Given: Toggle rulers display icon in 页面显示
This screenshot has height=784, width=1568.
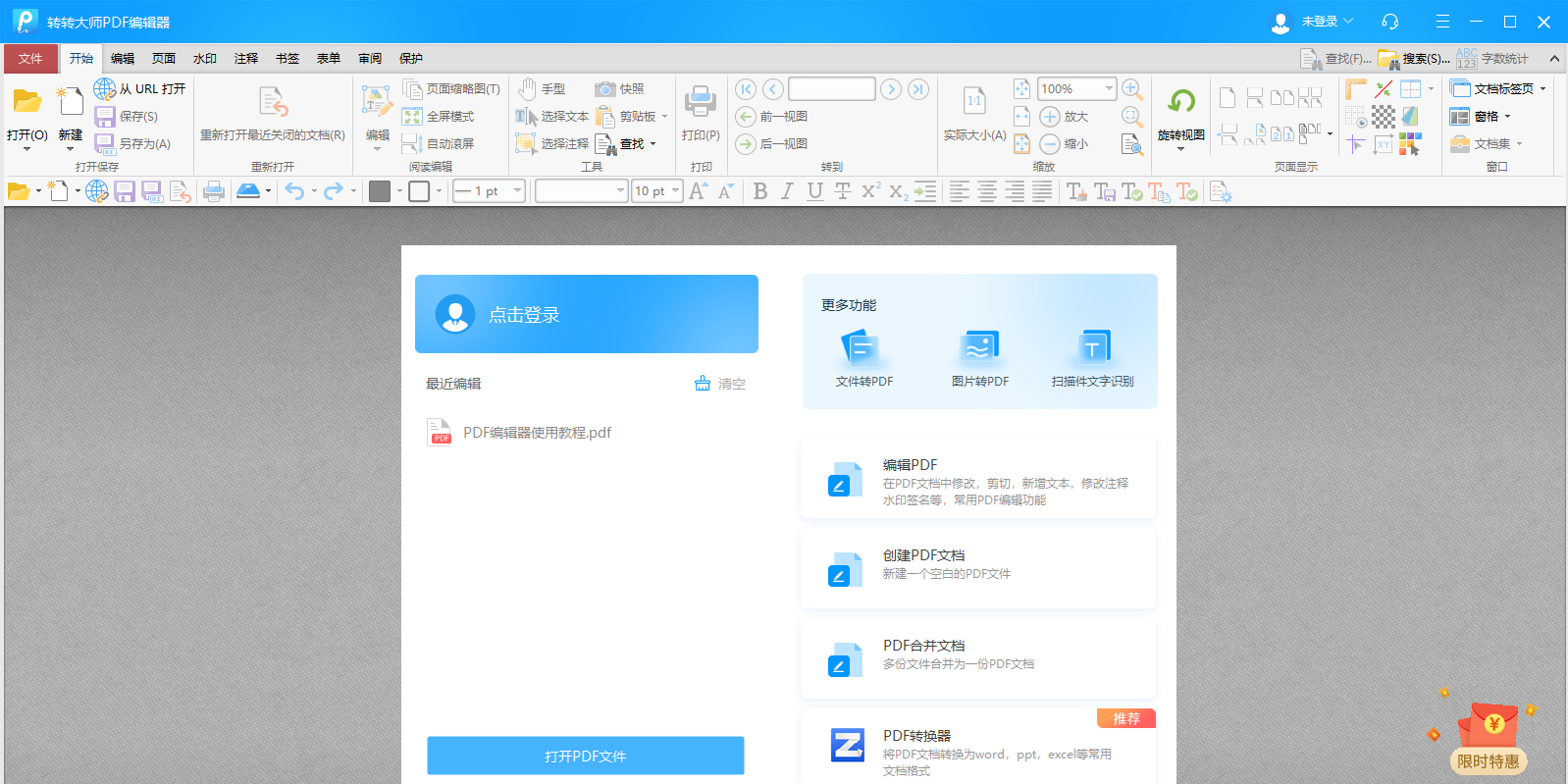Looking at the screenshot, I should (x=1356, y=89).
